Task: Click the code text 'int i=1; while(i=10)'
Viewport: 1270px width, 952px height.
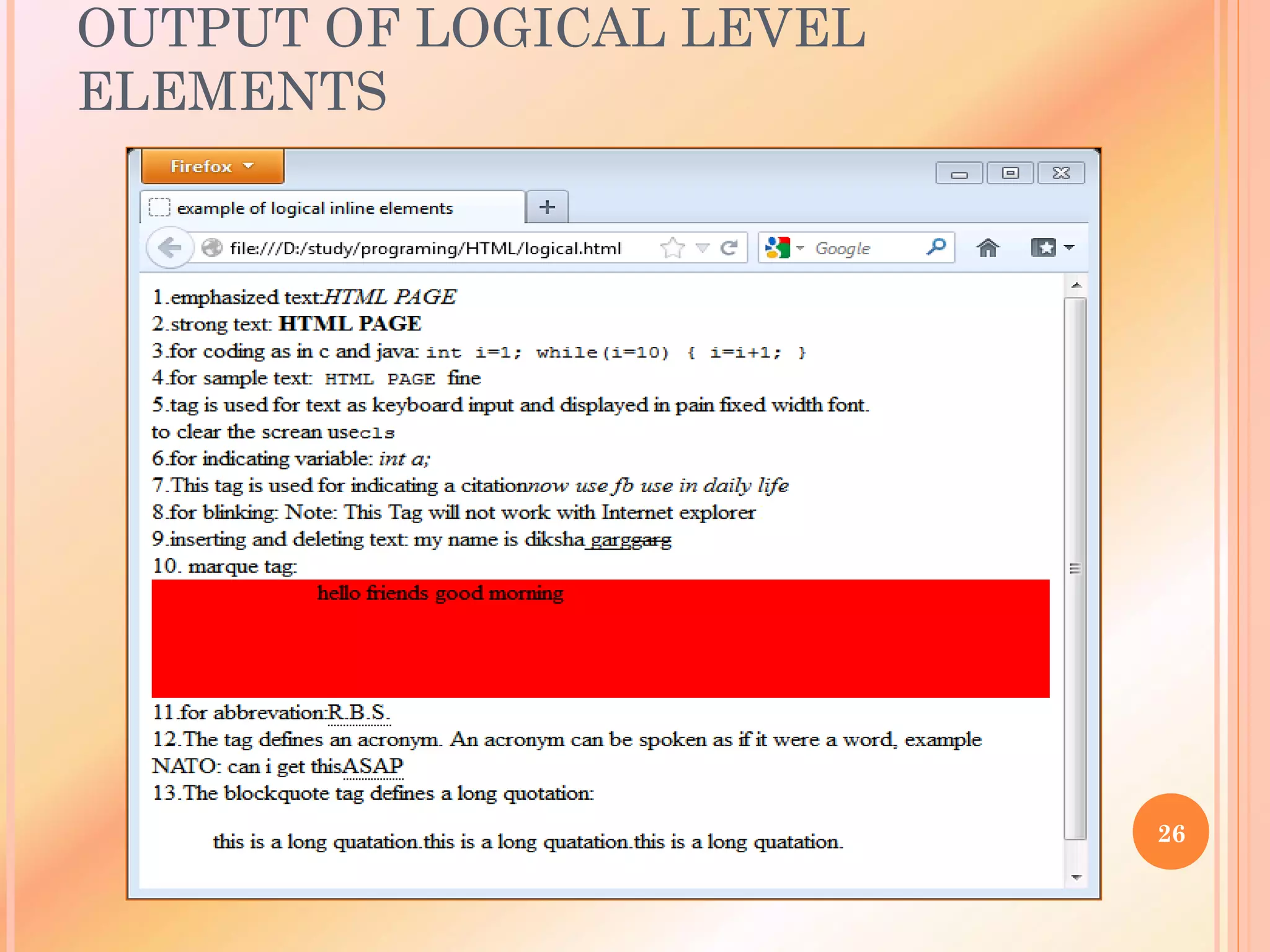Action: [548, 353]
